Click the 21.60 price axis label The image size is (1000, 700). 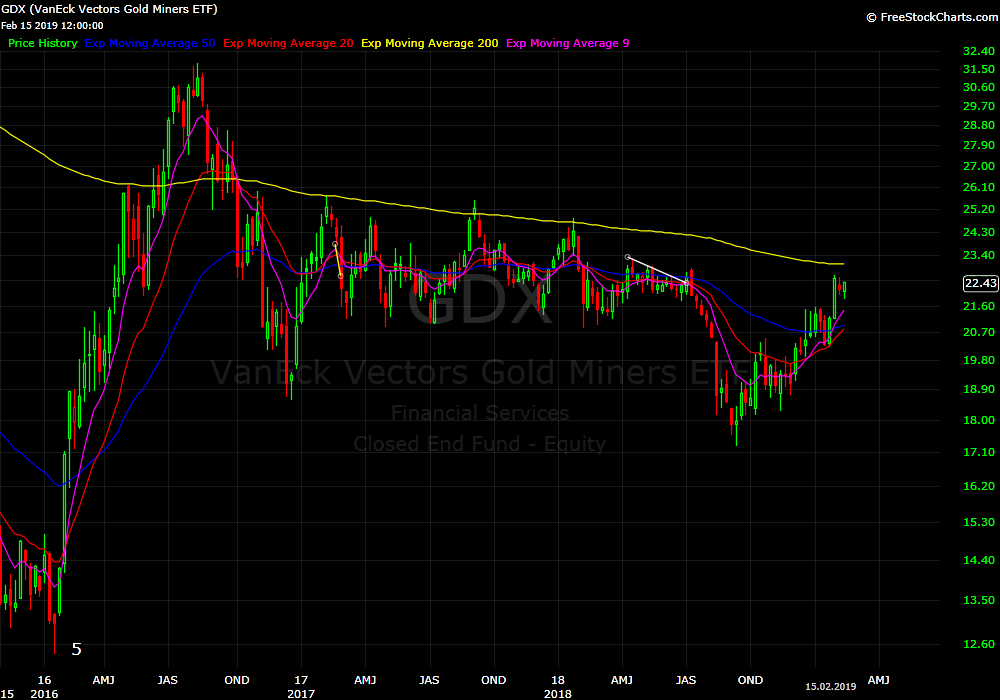click(979, 306)
